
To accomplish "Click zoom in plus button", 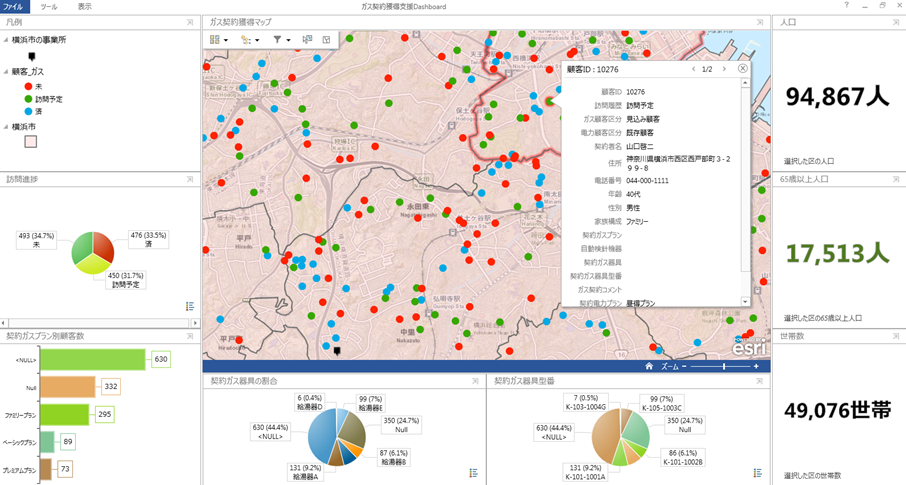I will tap(756, 367).
